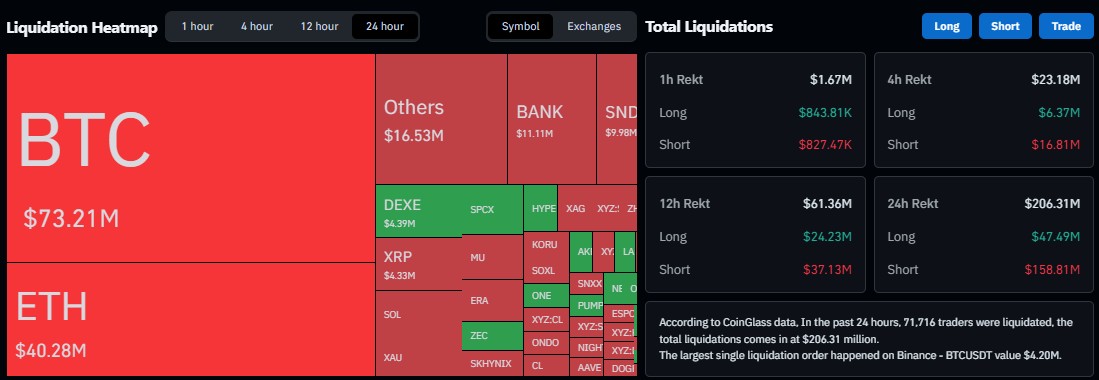Click the BANK liquidation tile
The height and width of the screenshot is (380, 1099).
552,119
